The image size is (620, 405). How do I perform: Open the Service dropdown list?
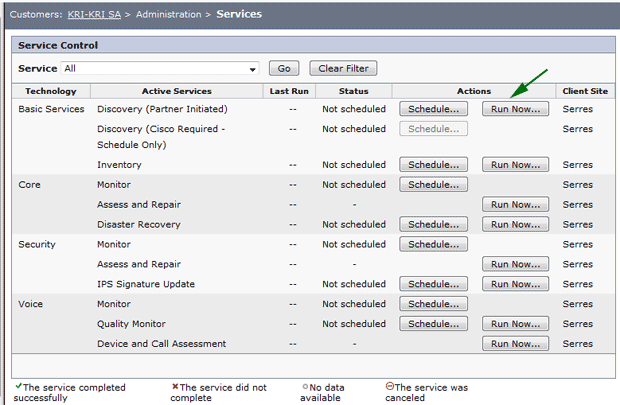(x=160, y=68)
